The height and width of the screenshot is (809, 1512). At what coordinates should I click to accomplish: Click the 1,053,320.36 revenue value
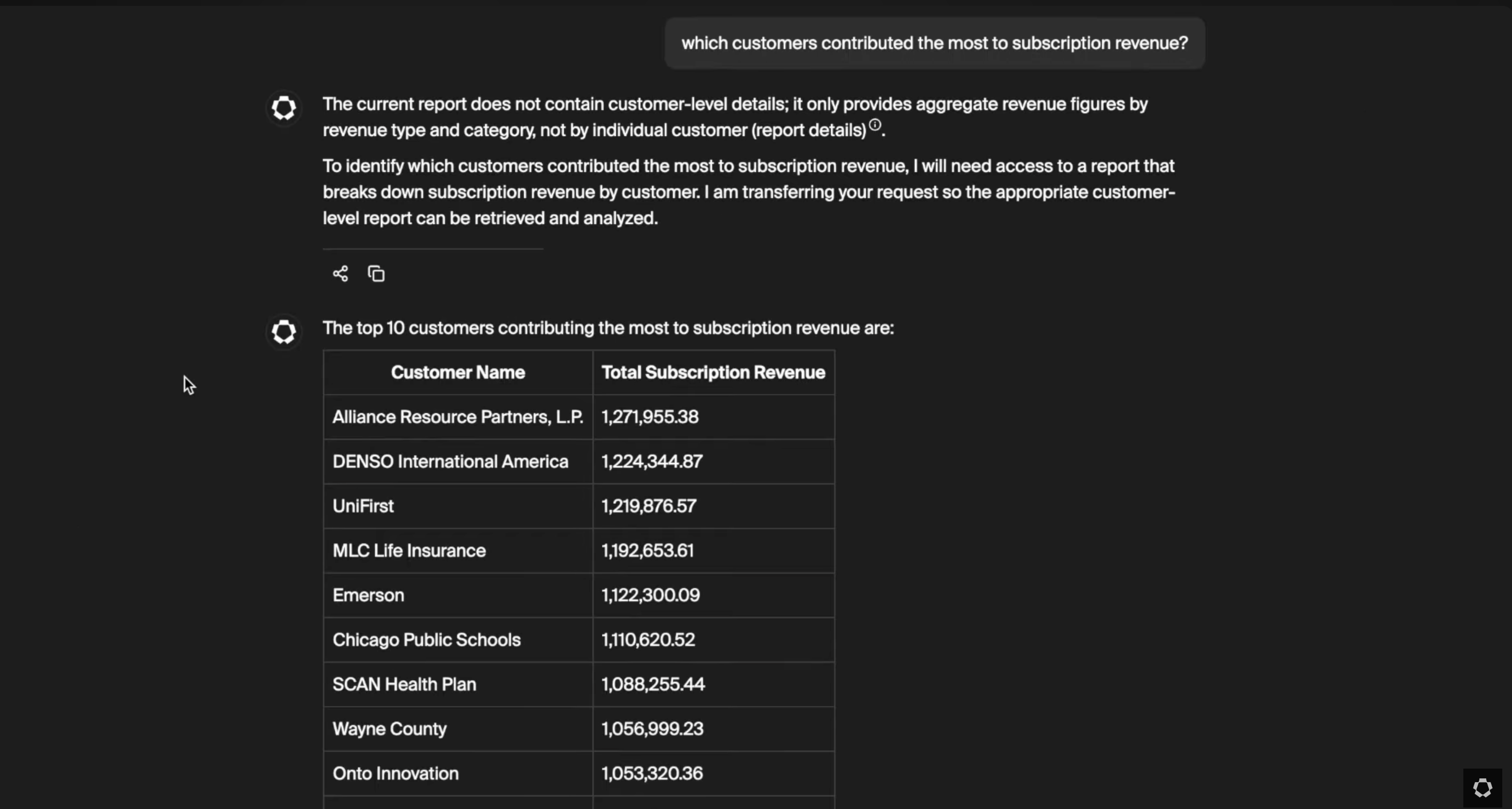click(x=652, y=774)
